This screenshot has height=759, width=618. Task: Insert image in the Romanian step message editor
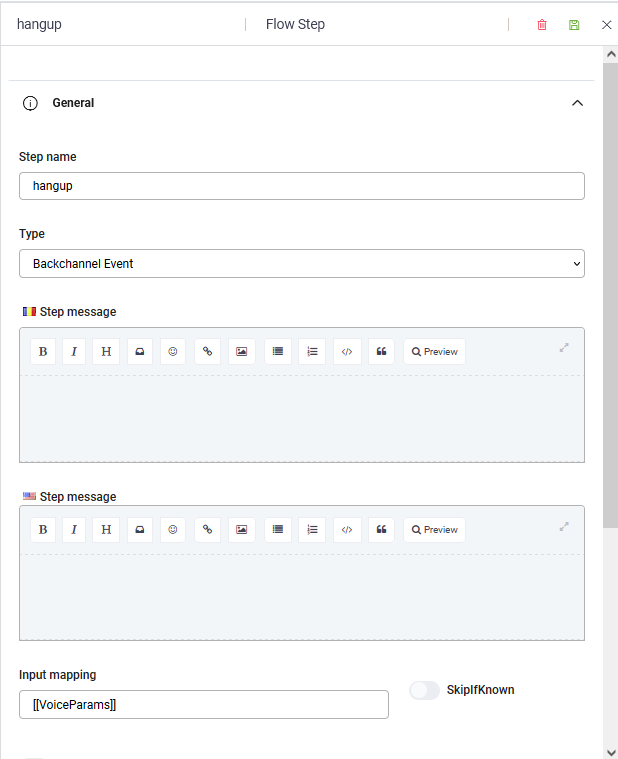(241, 351)
